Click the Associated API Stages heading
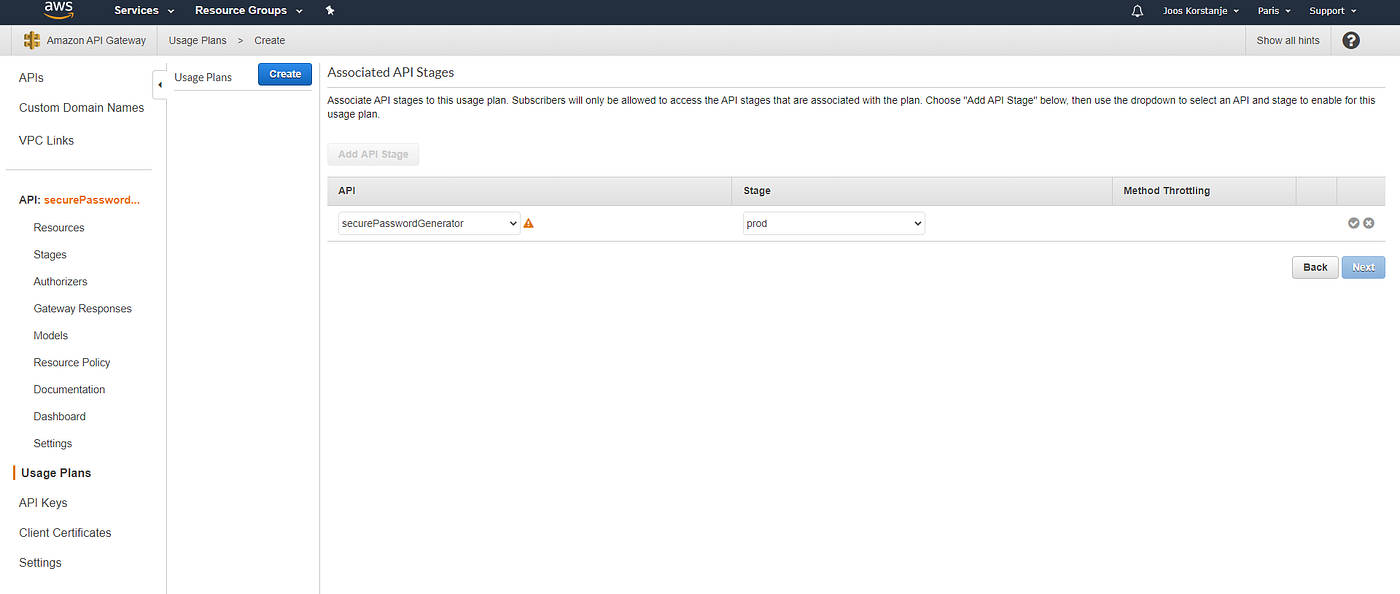 tap(391, 73)
